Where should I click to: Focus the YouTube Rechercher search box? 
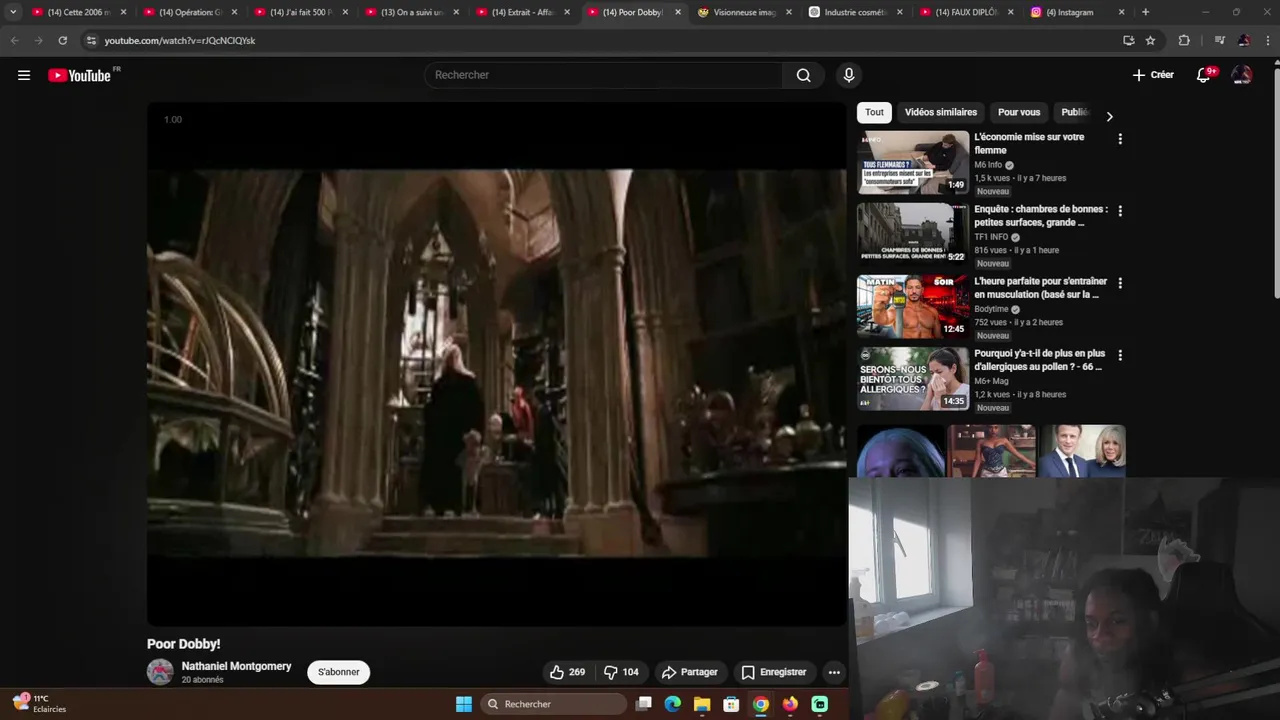coord(604,75)
